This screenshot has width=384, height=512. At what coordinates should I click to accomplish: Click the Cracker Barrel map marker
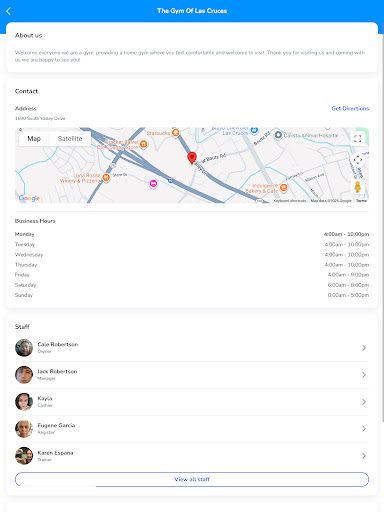coord(144,144)
